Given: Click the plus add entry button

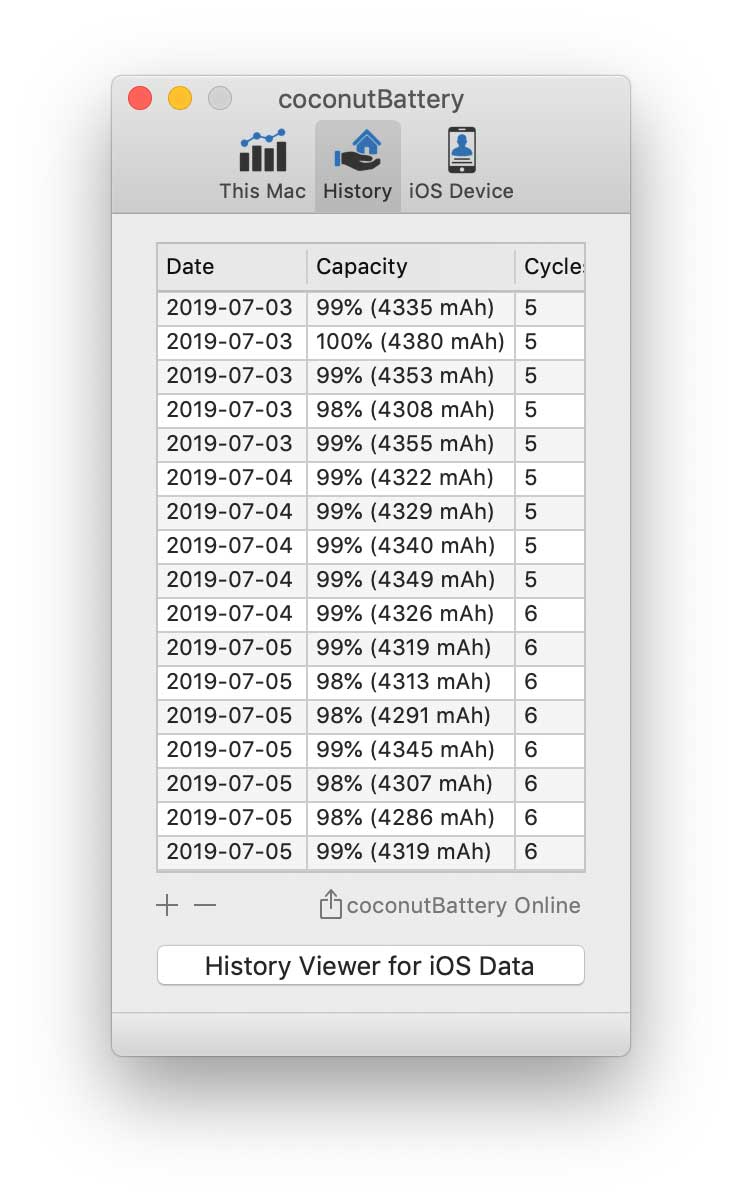Looking at the screenshot, I should [167, 906].
